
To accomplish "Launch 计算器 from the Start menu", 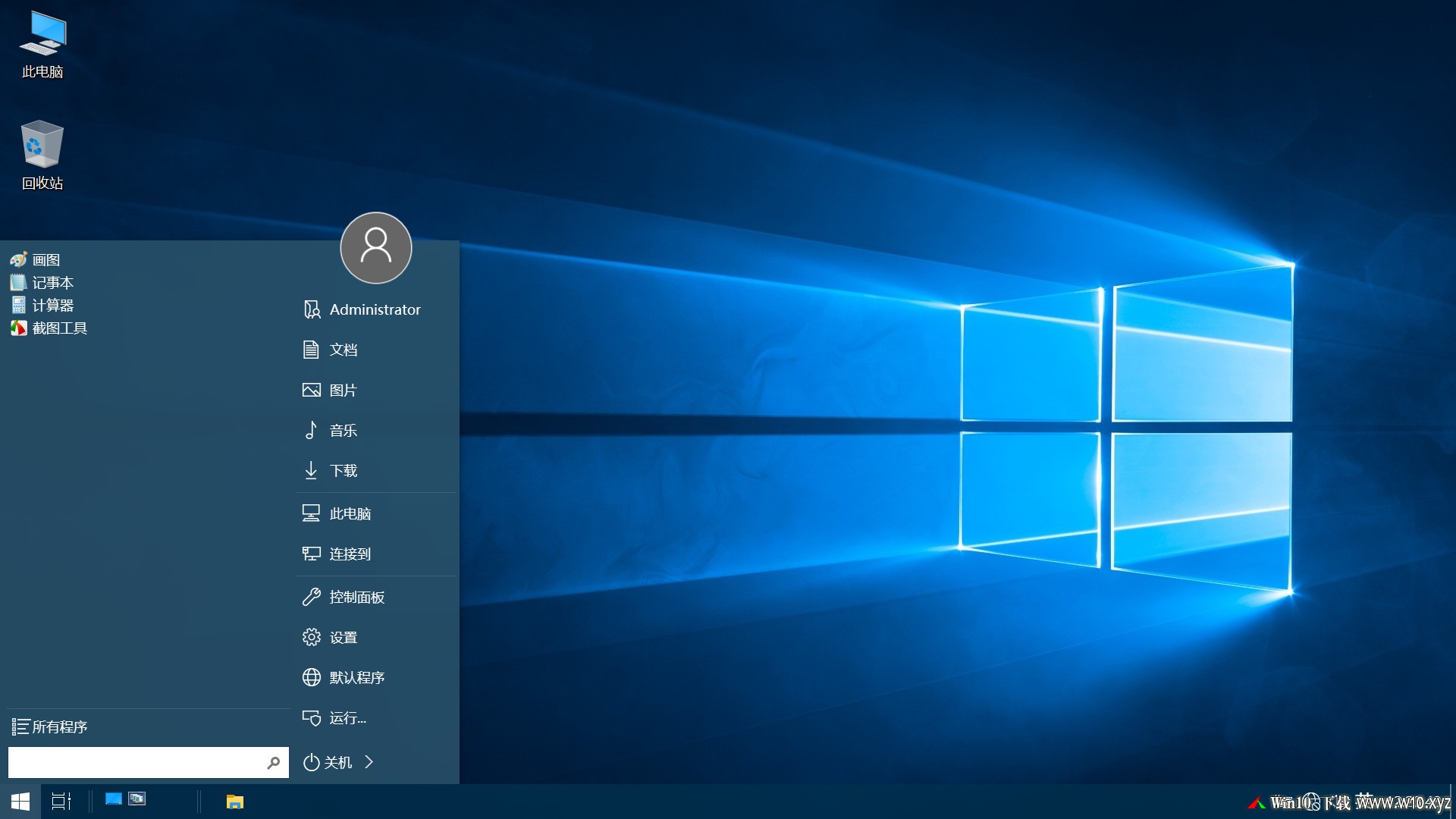I will 42,306.
